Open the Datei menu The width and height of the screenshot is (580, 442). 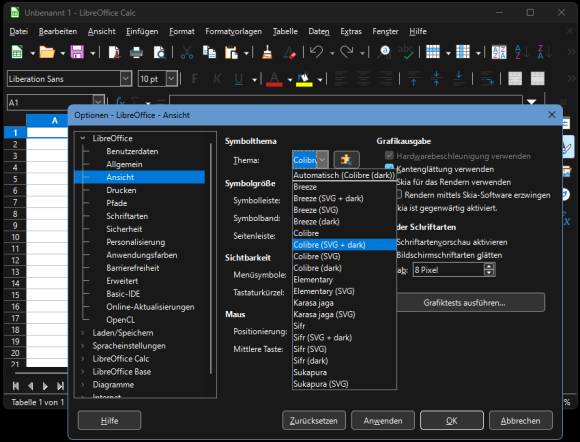pyautogui.click(x=18, y=31)
